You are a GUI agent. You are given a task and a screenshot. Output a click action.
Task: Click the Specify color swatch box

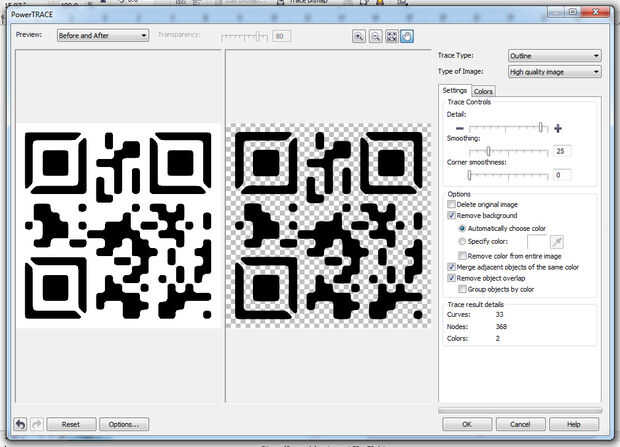pos(537,241)
